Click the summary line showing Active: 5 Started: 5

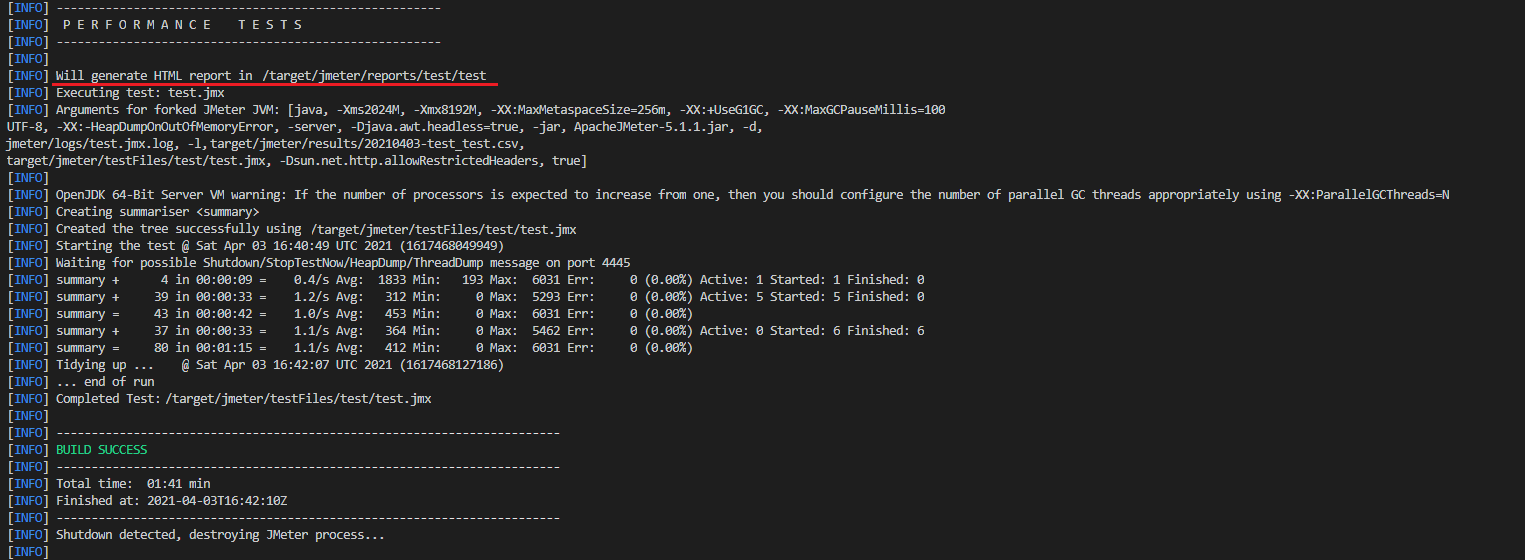coord(490,297)
